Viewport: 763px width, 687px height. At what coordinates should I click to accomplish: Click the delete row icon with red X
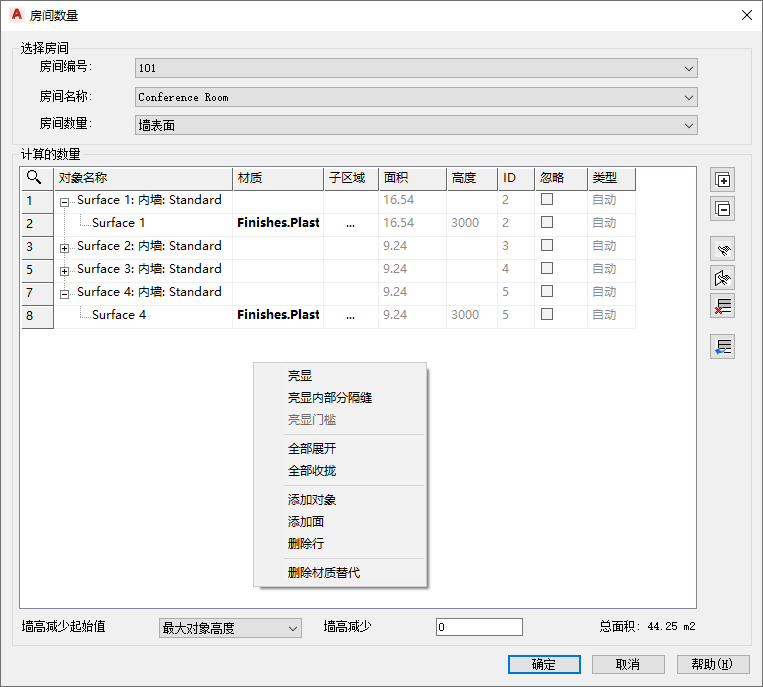(x=722, y=306)
